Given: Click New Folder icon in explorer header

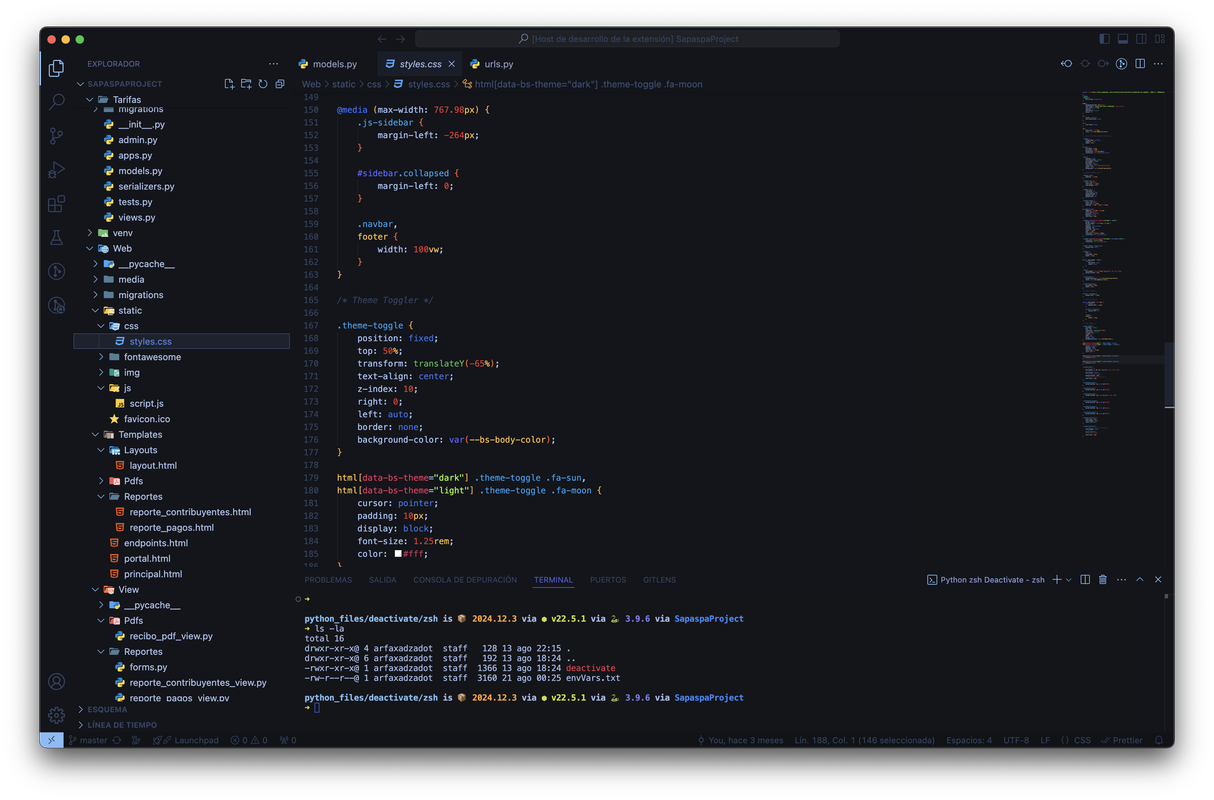Looking at the screenshot, I should [x=246, y=84].
